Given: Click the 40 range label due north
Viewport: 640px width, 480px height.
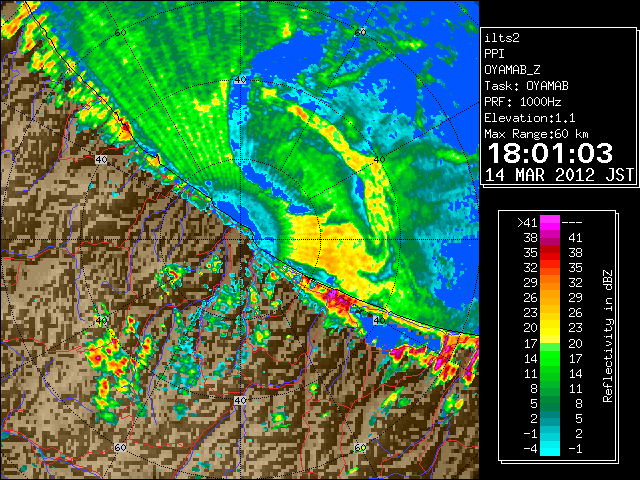Looking at the screenshot, I should coord(240,80).
